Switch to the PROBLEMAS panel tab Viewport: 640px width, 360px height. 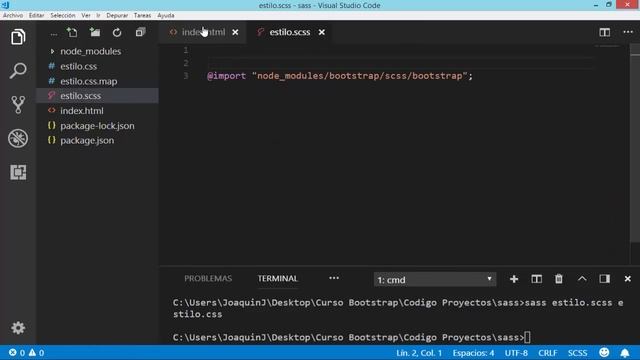tap(208, 278)
